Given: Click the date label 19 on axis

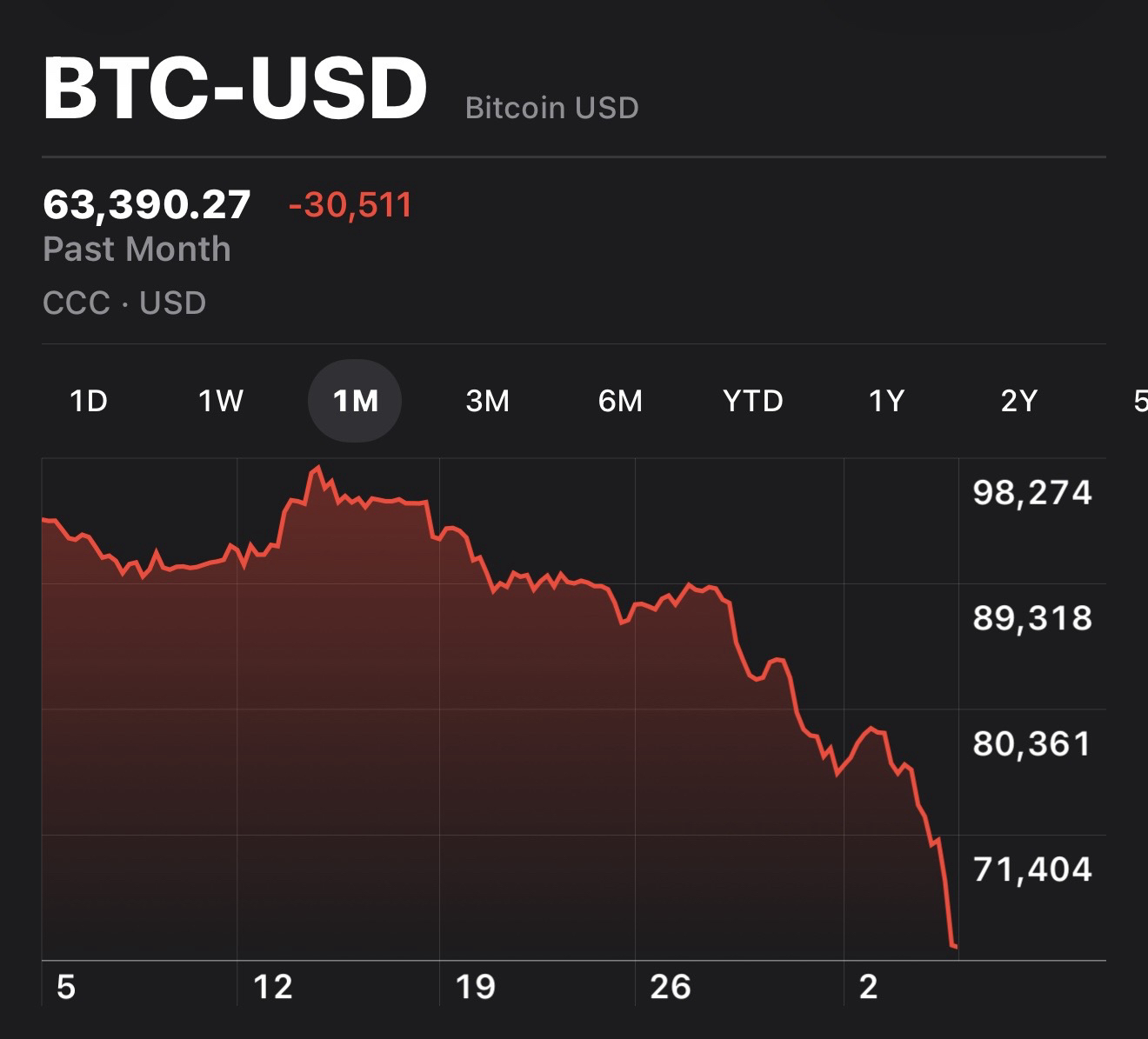Looking at the screenshot, I should 475,987.
